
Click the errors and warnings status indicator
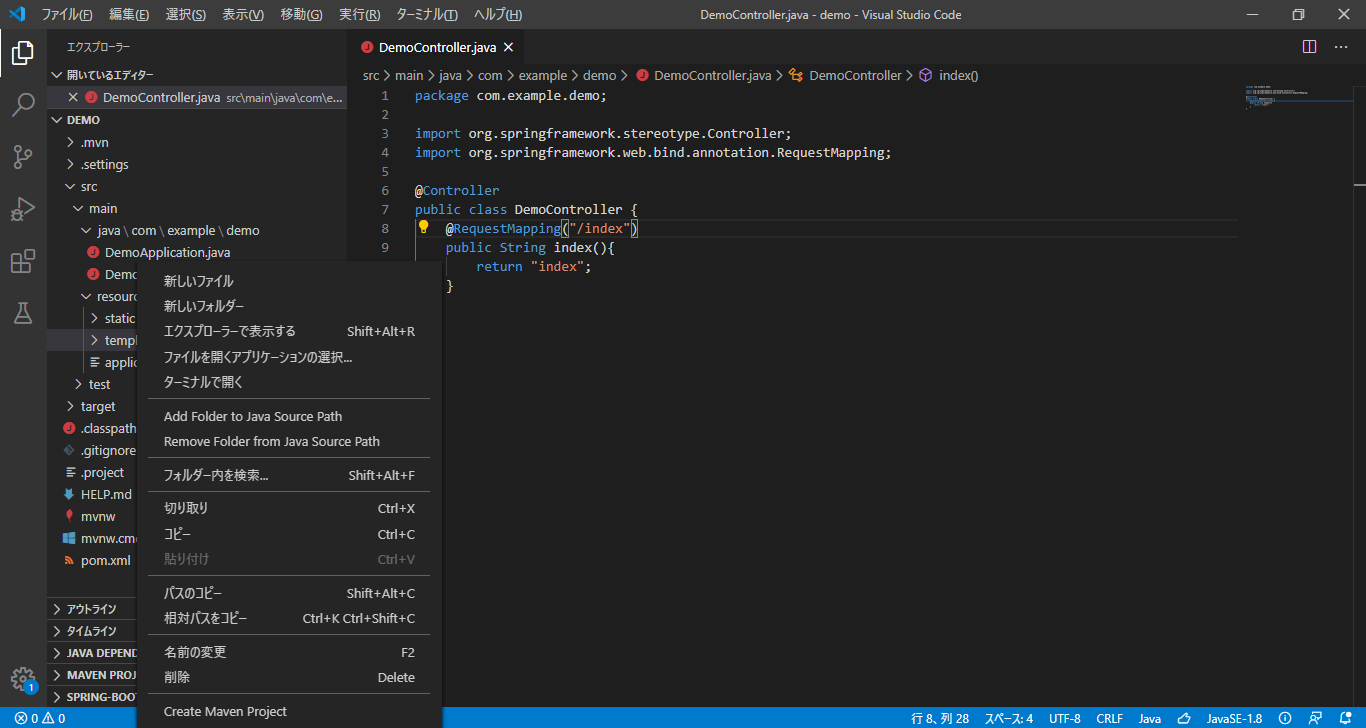pos(40,718)
